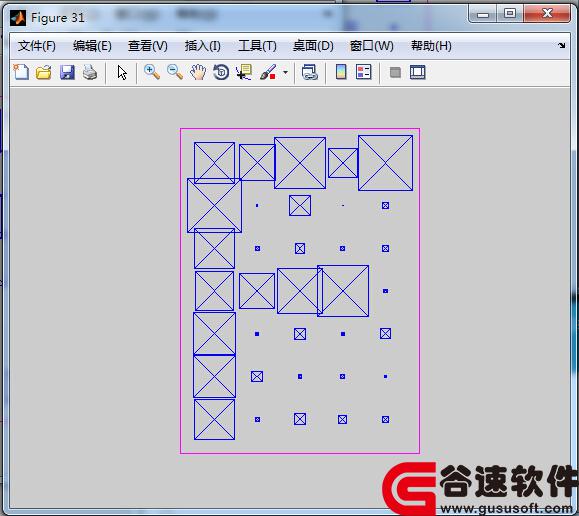Screen dimensions: 579x516
Task: Open the 工具(T) menu
Action: click(257, 46)
